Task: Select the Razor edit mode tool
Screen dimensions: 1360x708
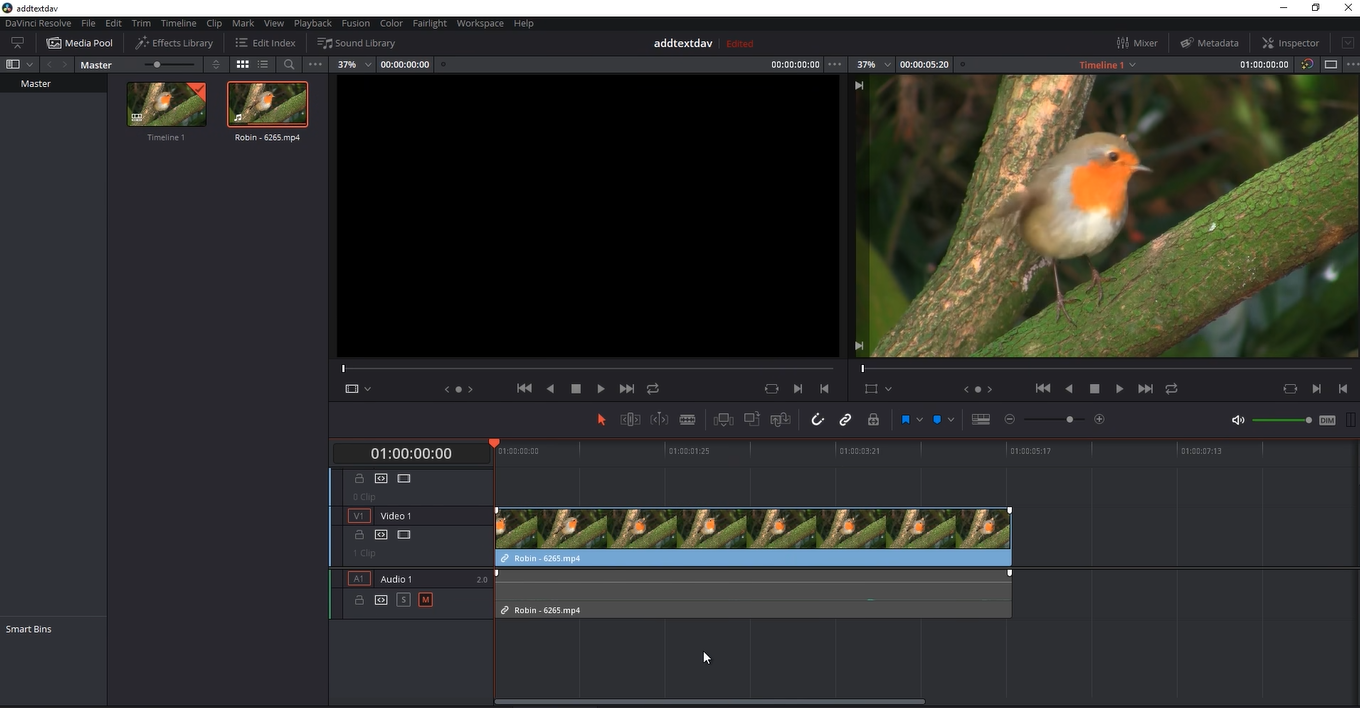Action: 687,419
